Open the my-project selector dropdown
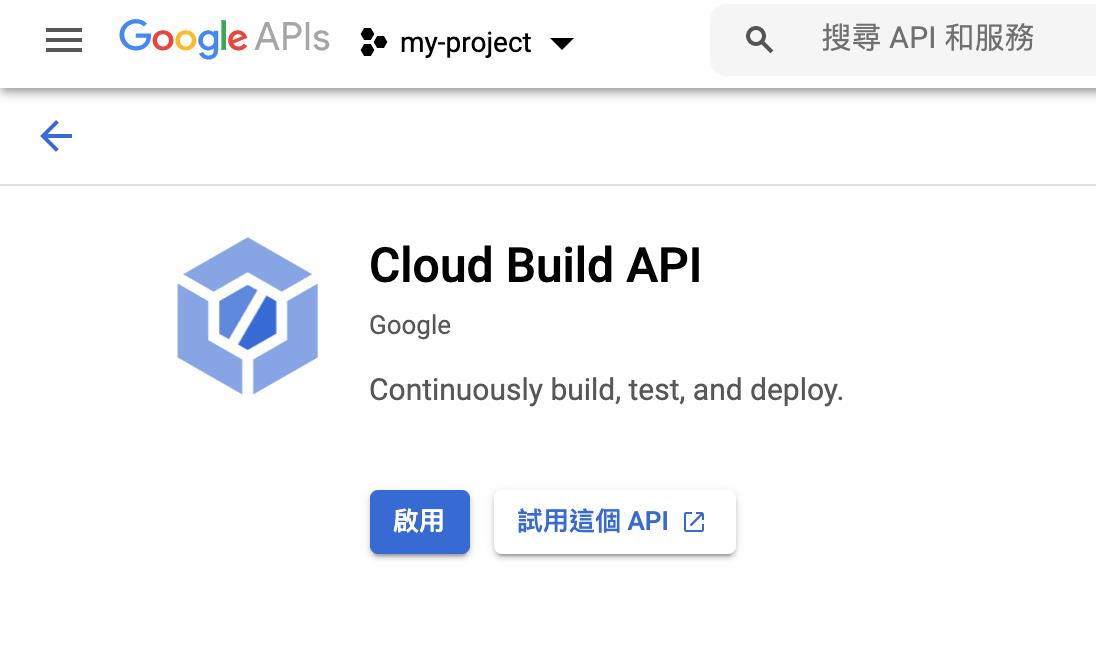1096x668 pixels. point(467,43)
